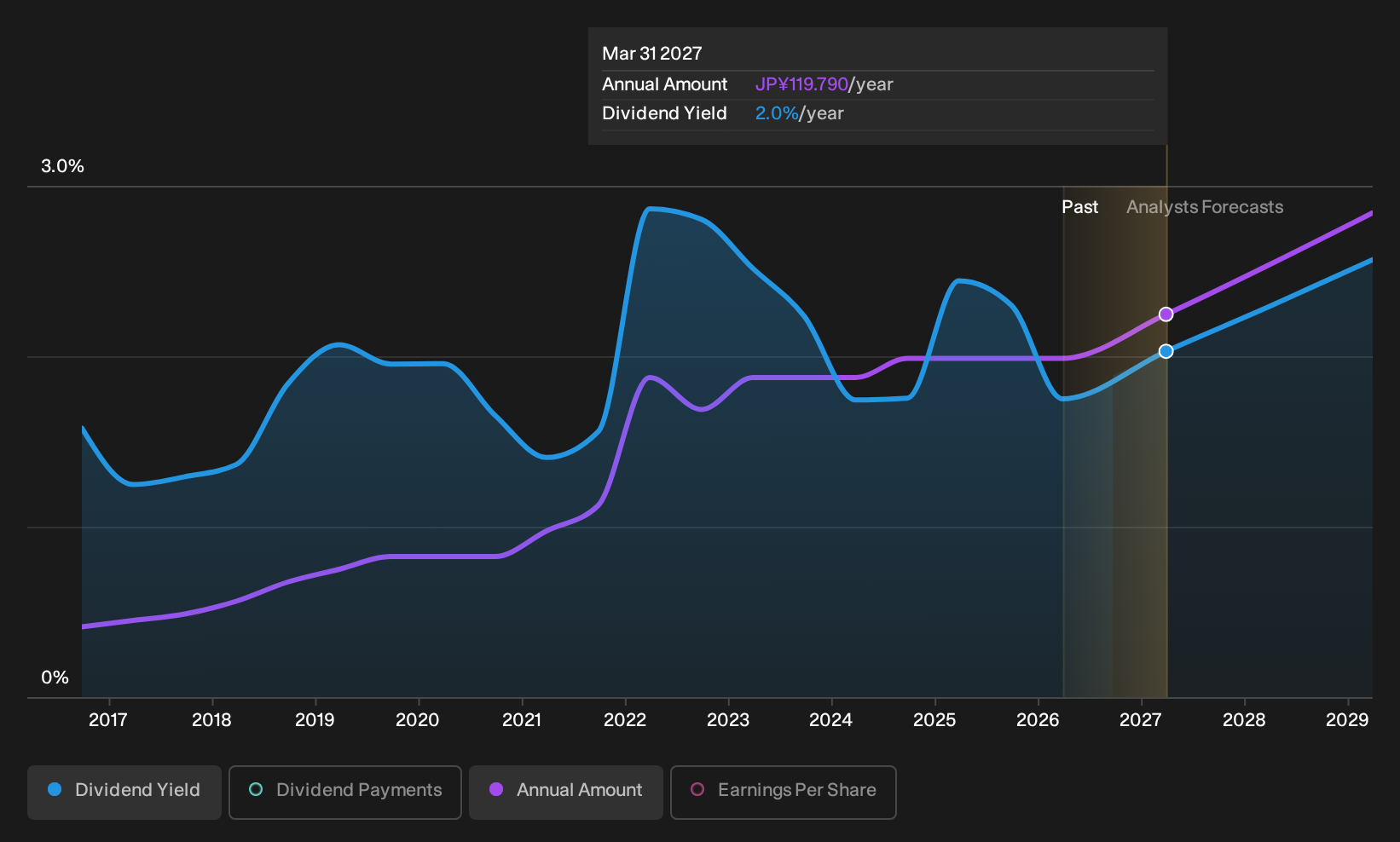Click the 3.0% y-axis label

[x=62, y=166]
